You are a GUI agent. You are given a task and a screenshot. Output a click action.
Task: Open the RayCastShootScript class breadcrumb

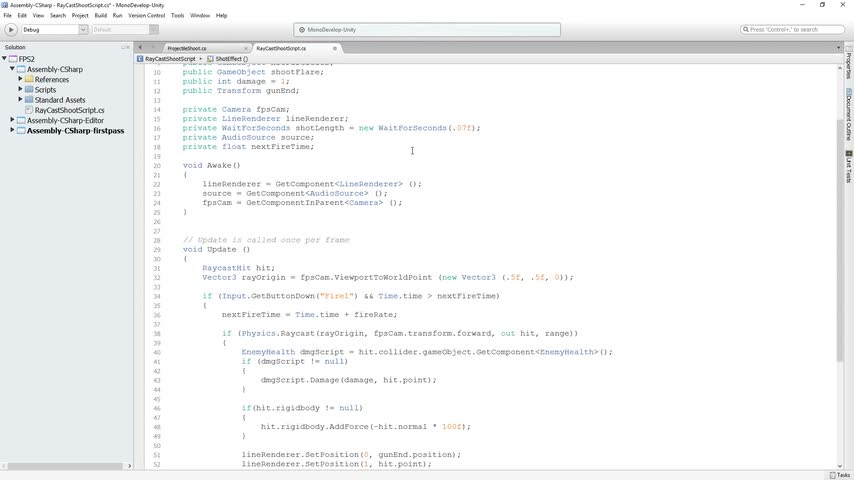point(170,59)
